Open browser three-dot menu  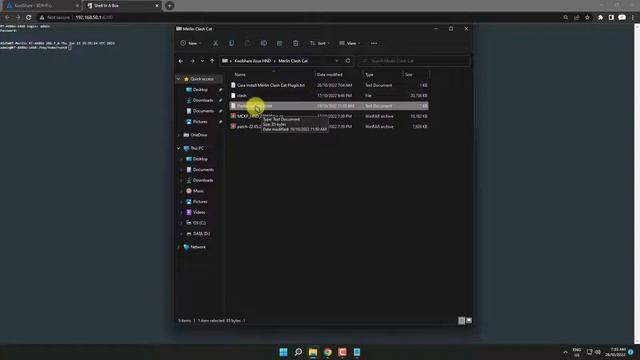pos(633,18)
